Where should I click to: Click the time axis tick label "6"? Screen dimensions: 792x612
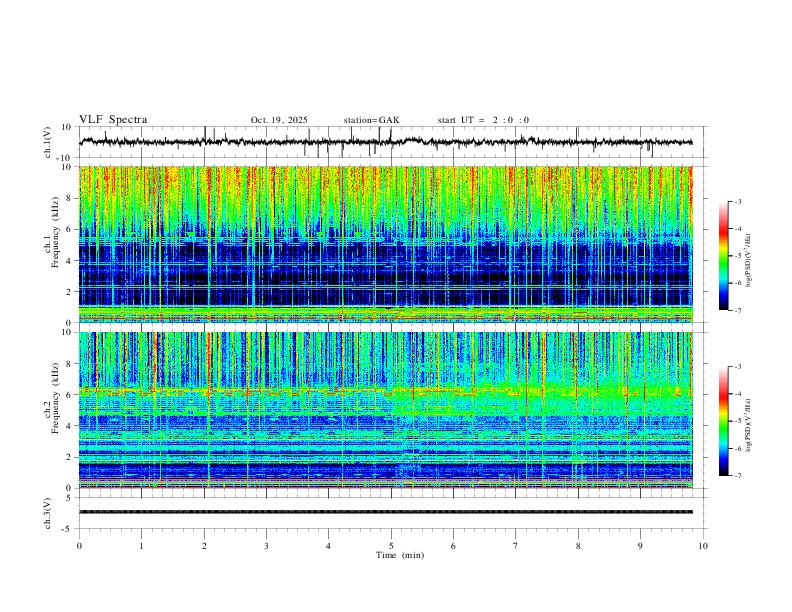tap(453, 546)
